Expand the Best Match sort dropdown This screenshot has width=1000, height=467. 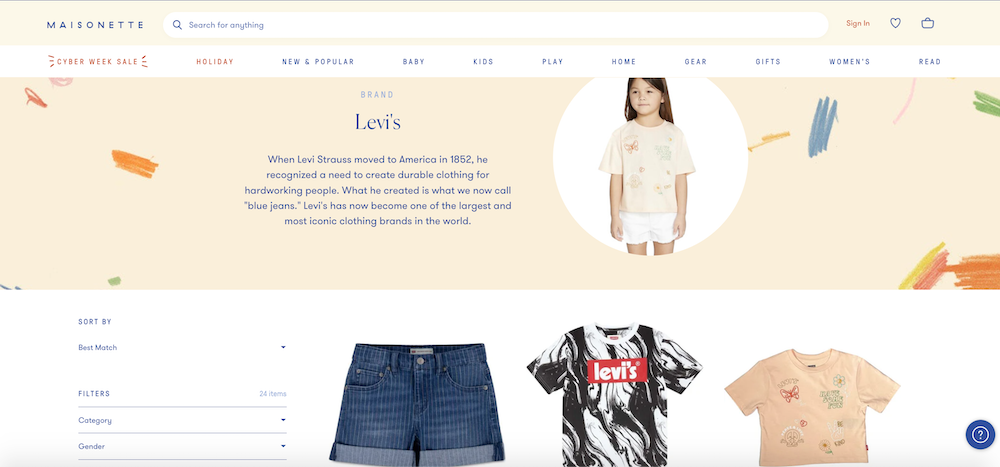[182, 348]
